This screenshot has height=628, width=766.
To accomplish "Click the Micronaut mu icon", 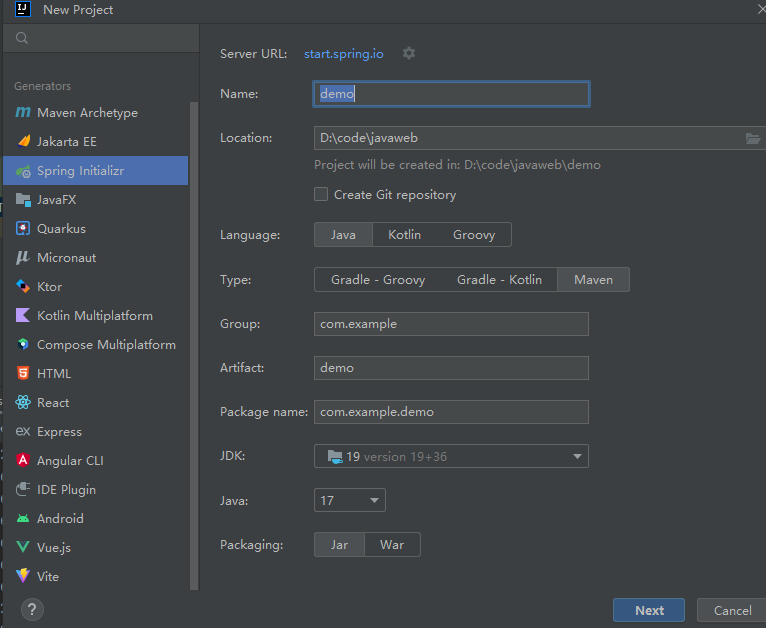I will pyautogui.click(x=23, y=258).
